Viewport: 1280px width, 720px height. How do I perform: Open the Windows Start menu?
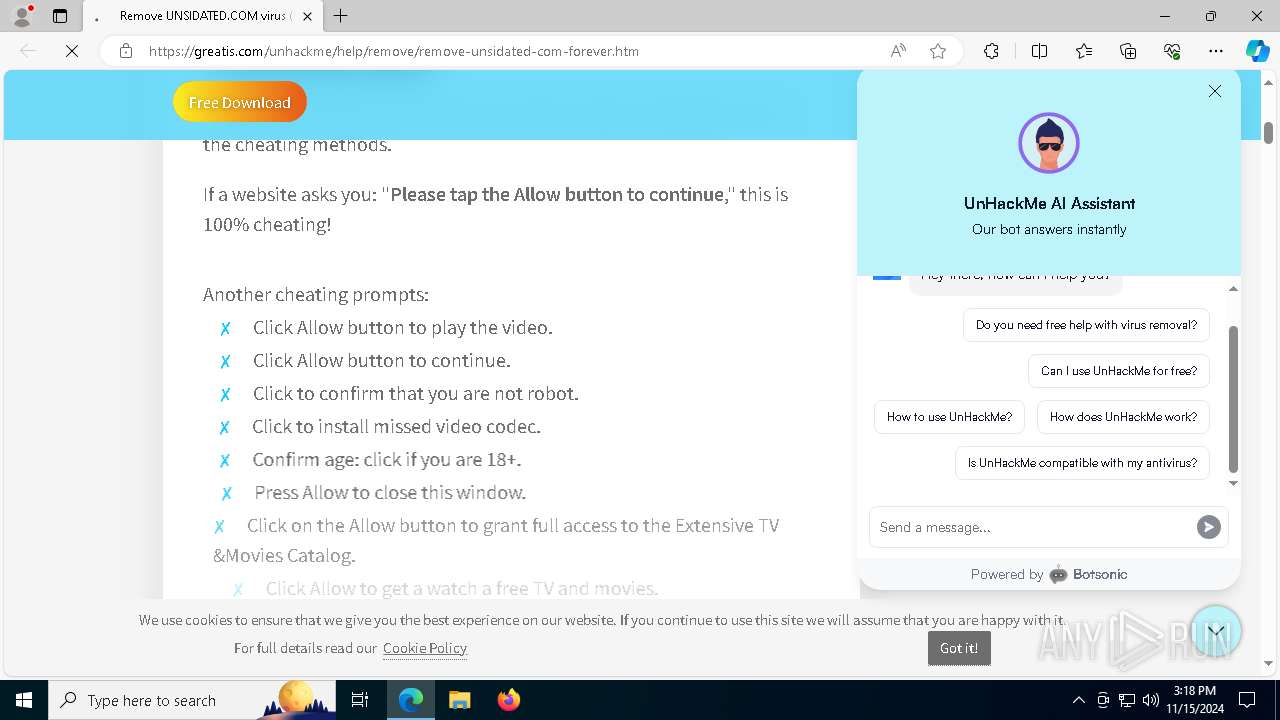(x=24, y=700)
